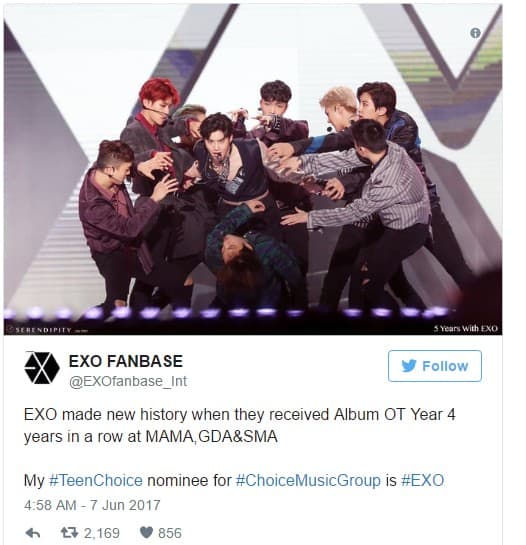Screen dimensions: 526x545
Task: Open the #ChoiceMusicGroup hashtag
Action: point(308,480)
